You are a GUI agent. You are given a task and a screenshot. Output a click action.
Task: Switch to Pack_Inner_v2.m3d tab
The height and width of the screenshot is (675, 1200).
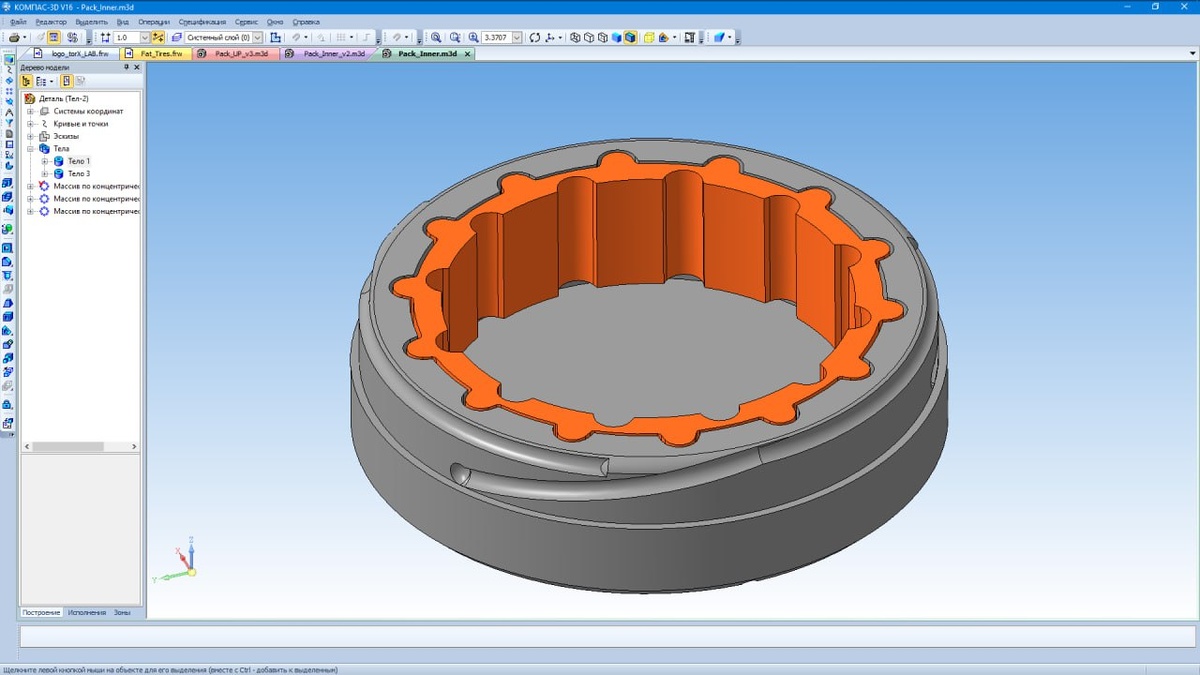tap(329, 54)
